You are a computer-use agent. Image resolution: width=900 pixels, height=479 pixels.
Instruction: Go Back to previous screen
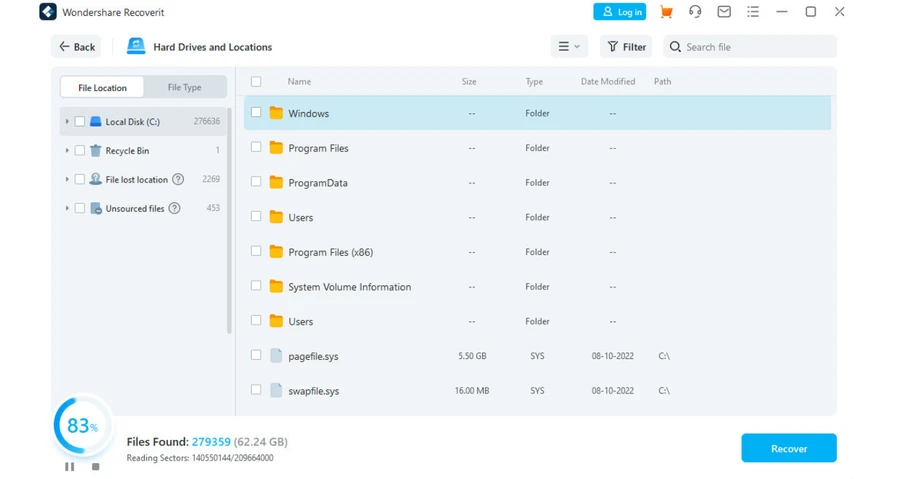[x=76, y=46]
